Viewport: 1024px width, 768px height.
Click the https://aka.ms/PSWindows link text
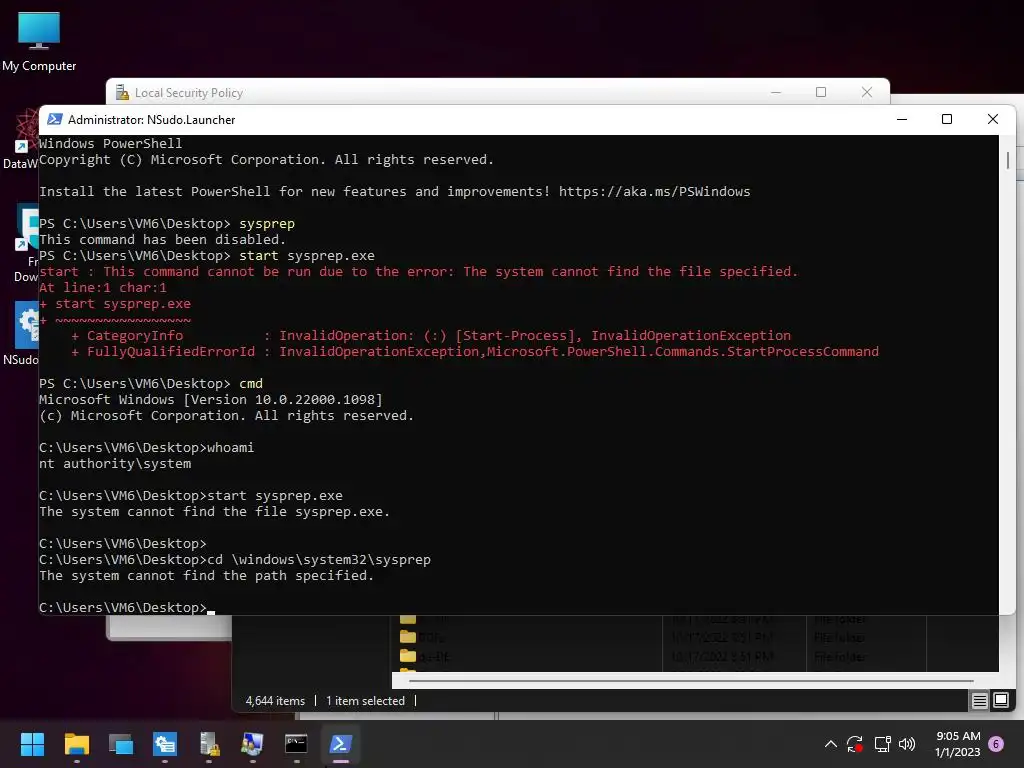point(654,191)
